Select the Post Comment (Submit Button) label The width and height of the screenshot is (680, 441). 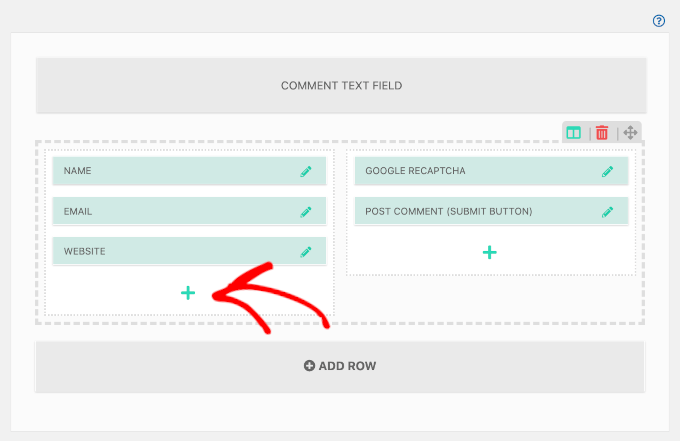coord(448,212)
